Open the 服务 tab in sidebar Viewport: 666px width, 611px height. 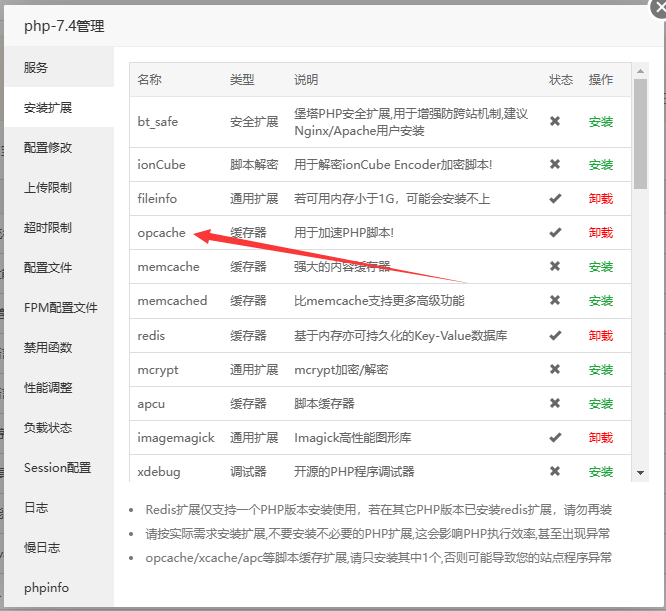point(59,67)
